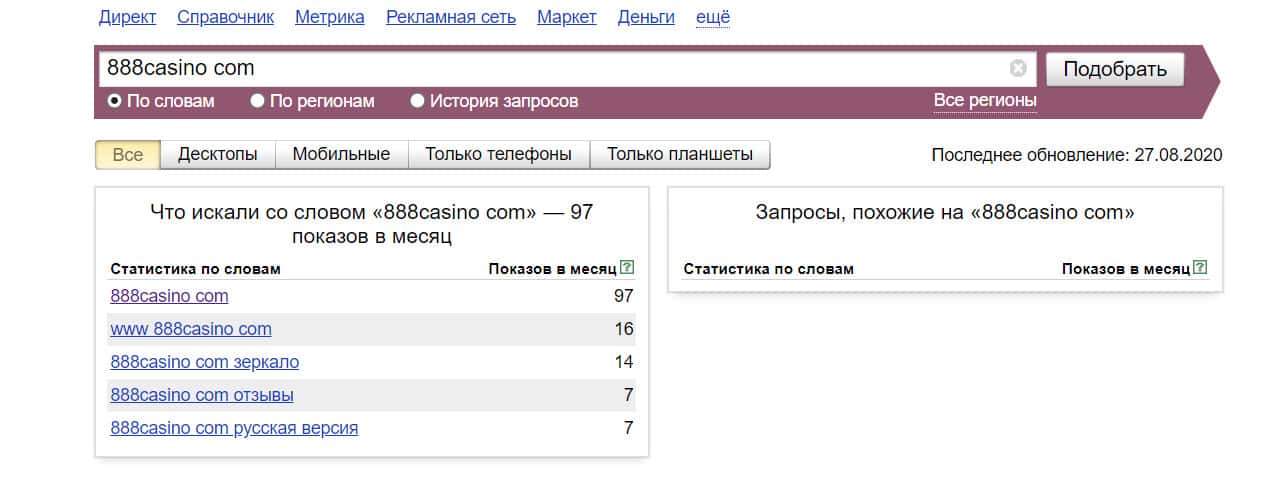The image size is (1271, 485).
Task: Select the "По регионам" radio option
Action: tap(258, 101)
